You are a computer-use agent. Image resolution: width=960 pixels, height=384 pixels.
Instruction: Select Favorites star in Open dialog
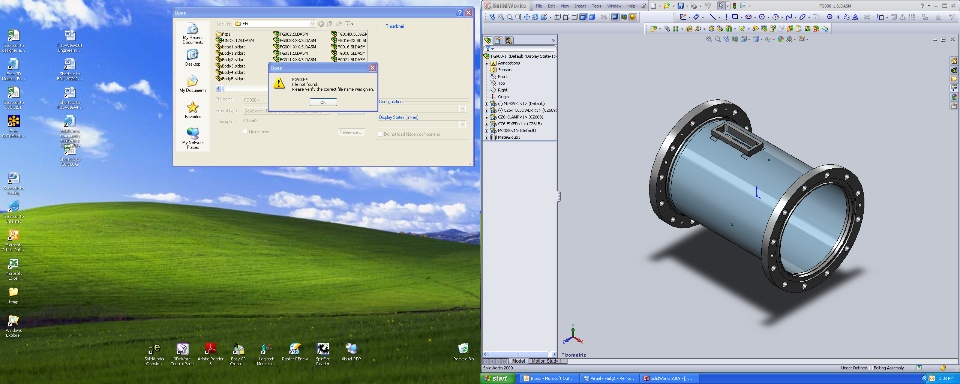pyautogui.click(x=192, y=109)
